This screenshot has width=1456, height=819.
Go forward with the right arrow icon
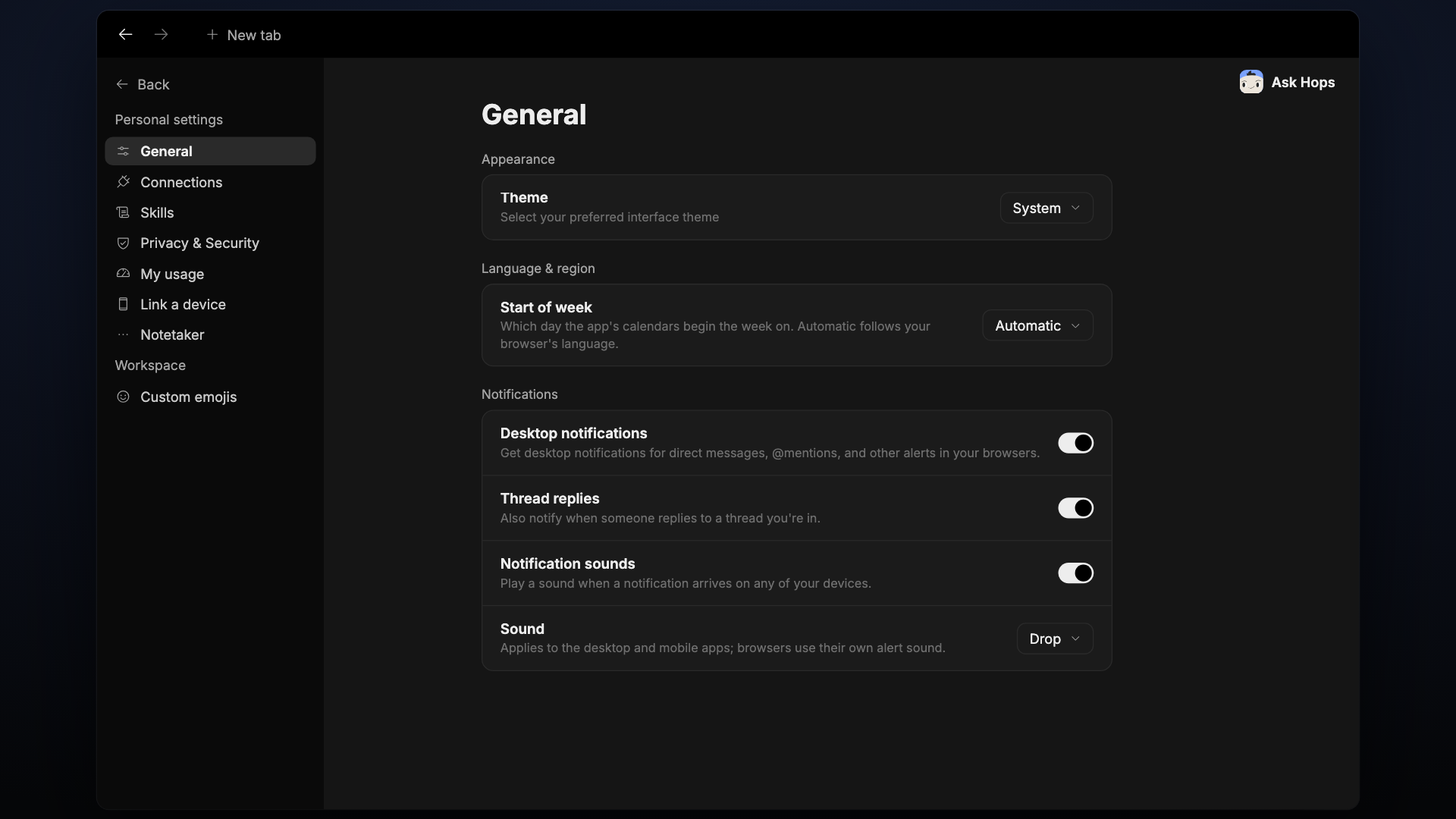point(161,35)
